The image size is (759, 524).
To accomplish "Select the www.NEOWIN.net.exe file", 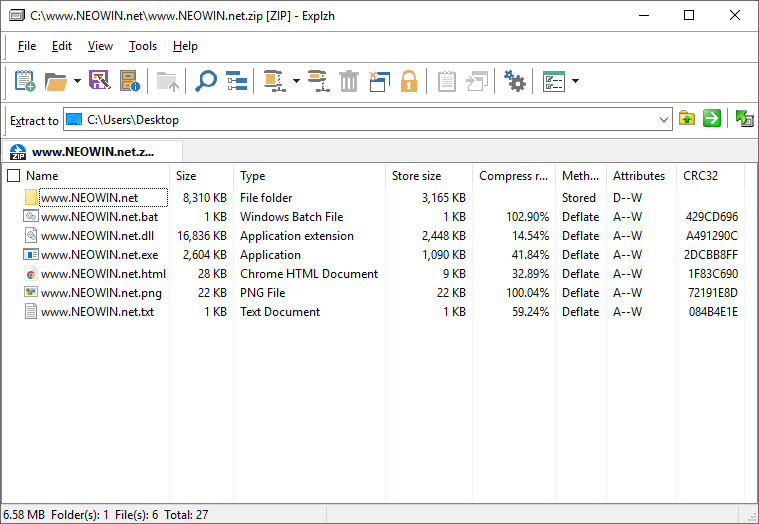I will click(x=99, y=255).
